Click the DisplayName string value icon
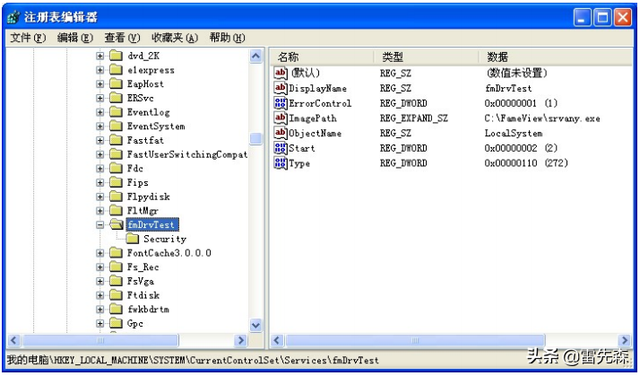 click(280, 88)
